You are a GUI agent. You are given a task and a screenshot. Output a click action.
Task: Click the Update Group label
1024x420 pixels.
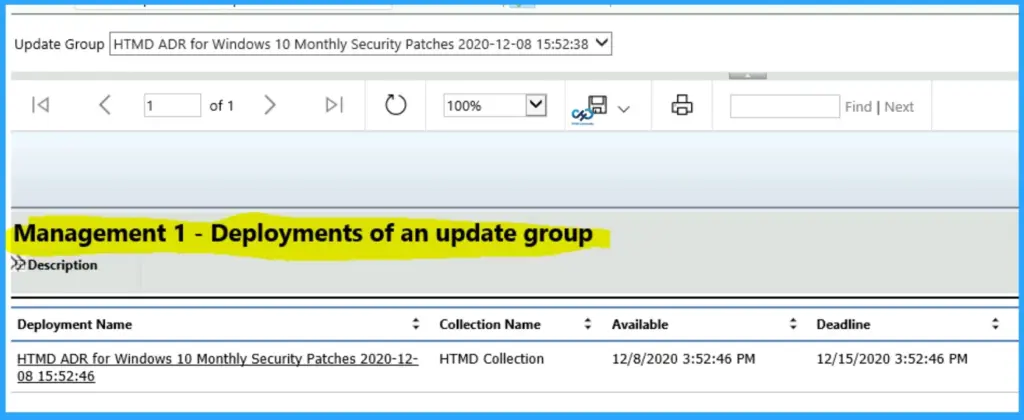[59, 44]
